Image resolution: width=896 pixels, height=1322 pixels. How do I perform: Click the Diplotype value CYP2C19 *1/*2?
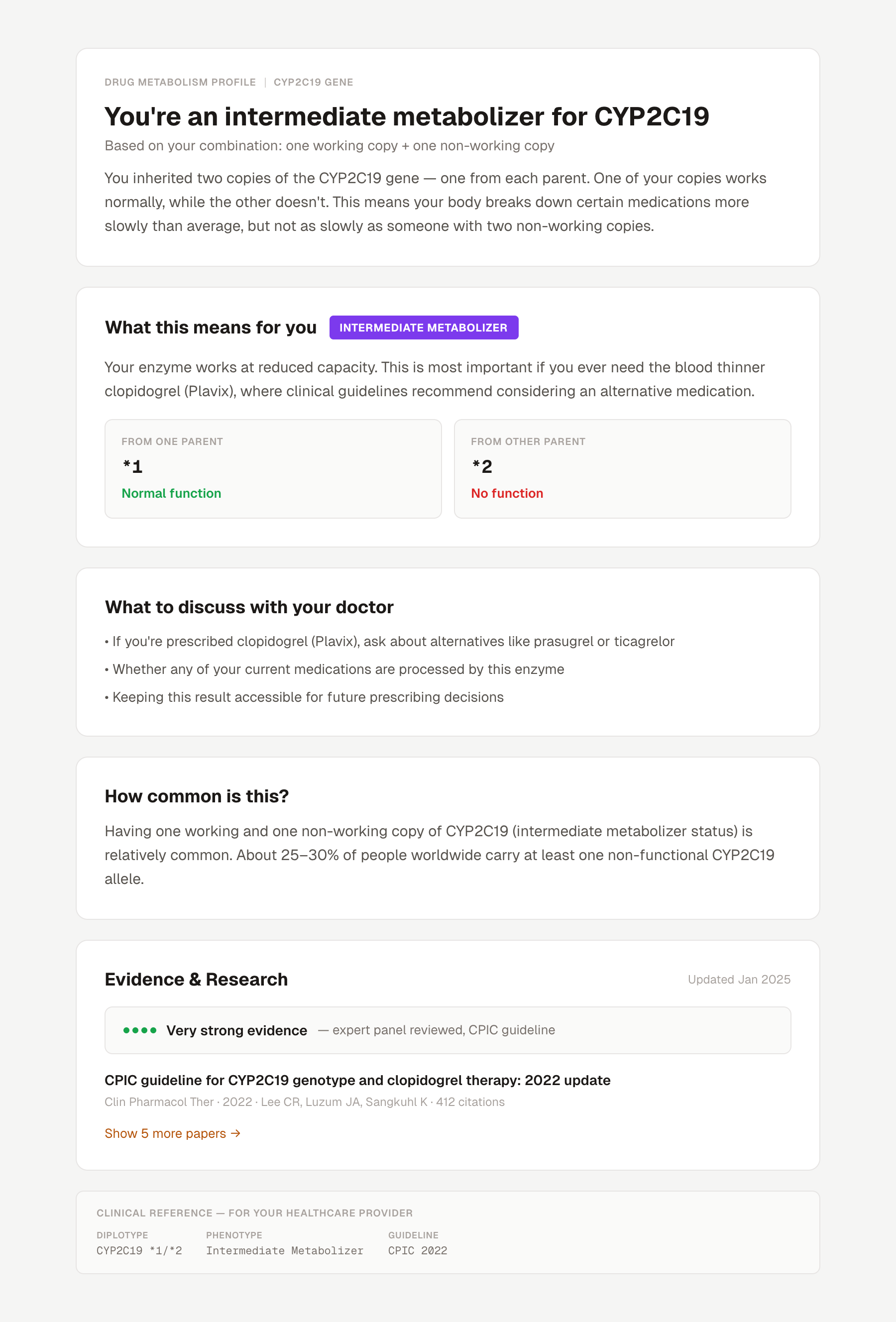(x=139, y=1251)
